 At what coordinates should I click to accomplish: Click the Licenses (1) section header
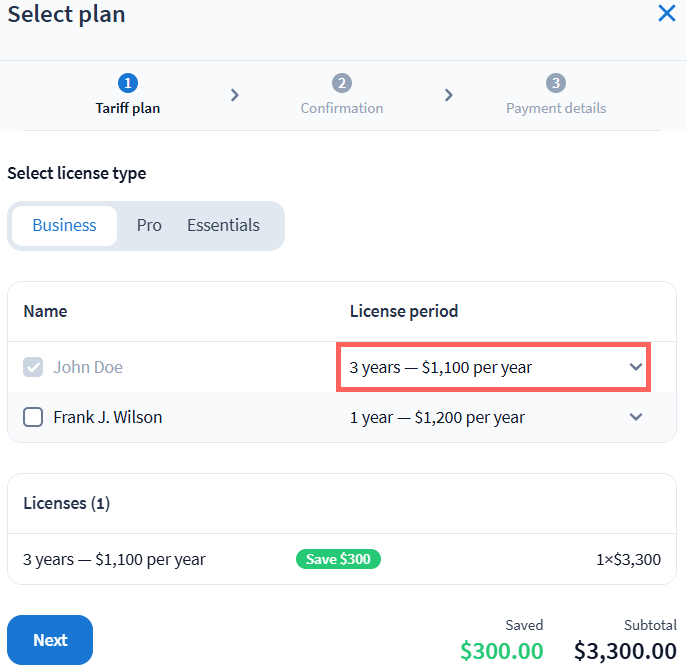click(x=67, y=503)
